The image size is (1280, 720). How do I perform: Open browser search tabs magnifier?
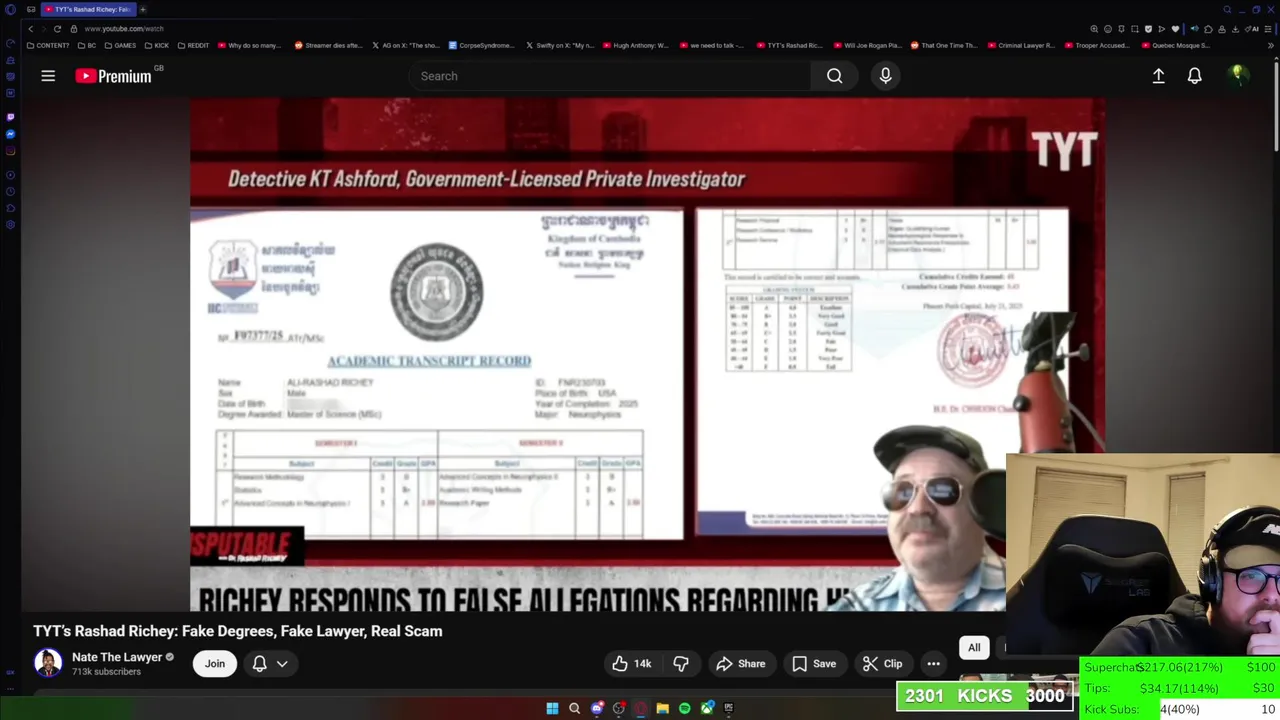pos(1227,9)
